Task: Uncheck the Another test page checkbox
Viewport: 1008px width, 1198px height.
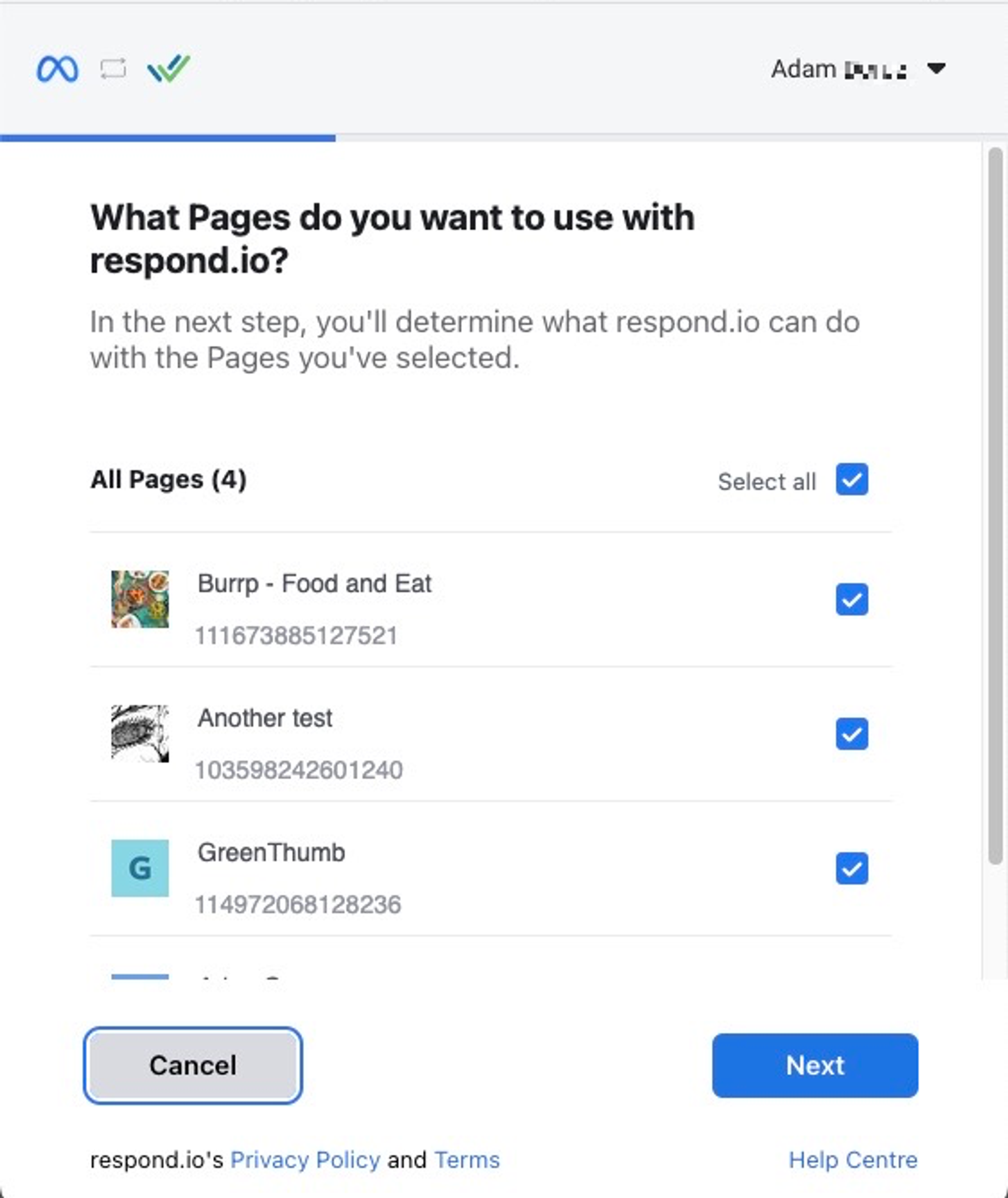Action: (x=851, y=733)
